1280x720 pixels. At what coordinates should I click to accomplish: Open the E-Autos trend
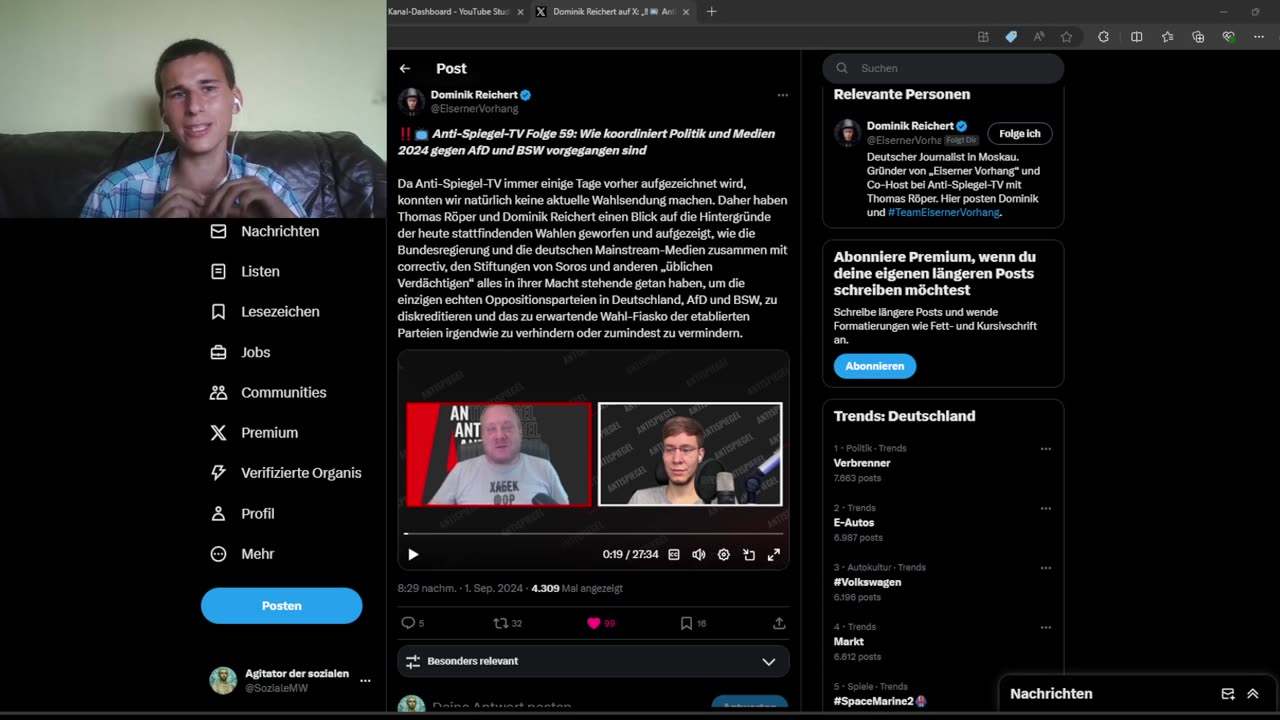854,523
